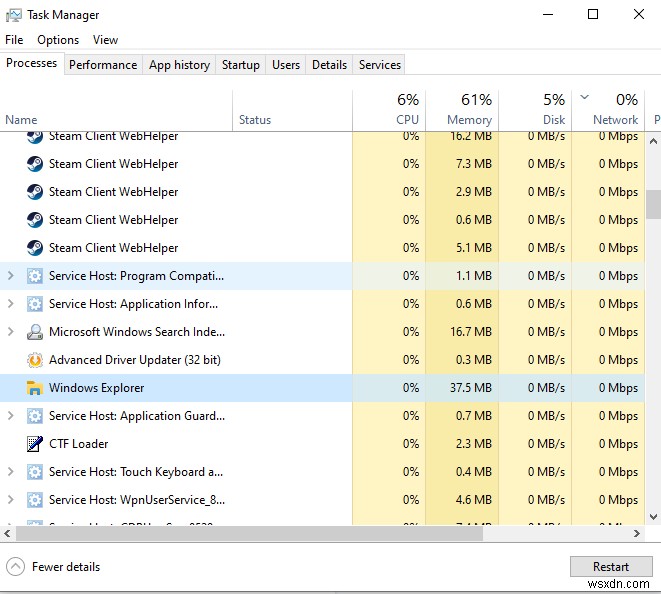Select the Processes tab
Viewport: 661px width, 594px height.
[x=32, y=63]
